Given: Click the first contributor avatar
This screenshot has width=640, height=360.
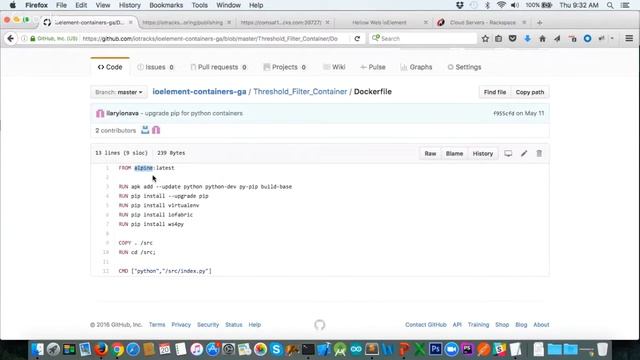Looking at the screenshot, I should pyautogui.click(x=145, y=130).
